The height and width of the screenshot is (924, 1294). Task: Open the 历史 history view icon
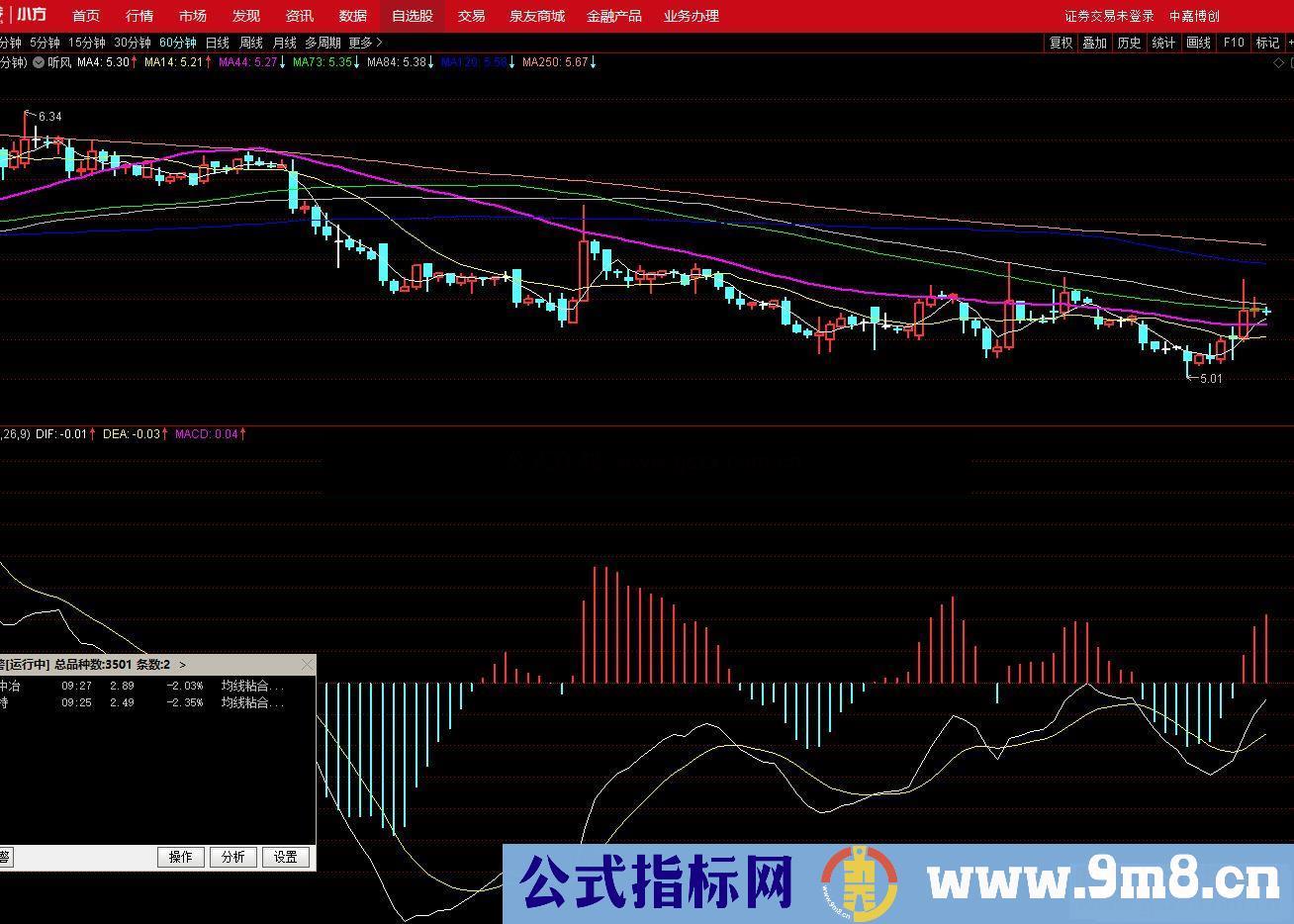(1128, 43)
